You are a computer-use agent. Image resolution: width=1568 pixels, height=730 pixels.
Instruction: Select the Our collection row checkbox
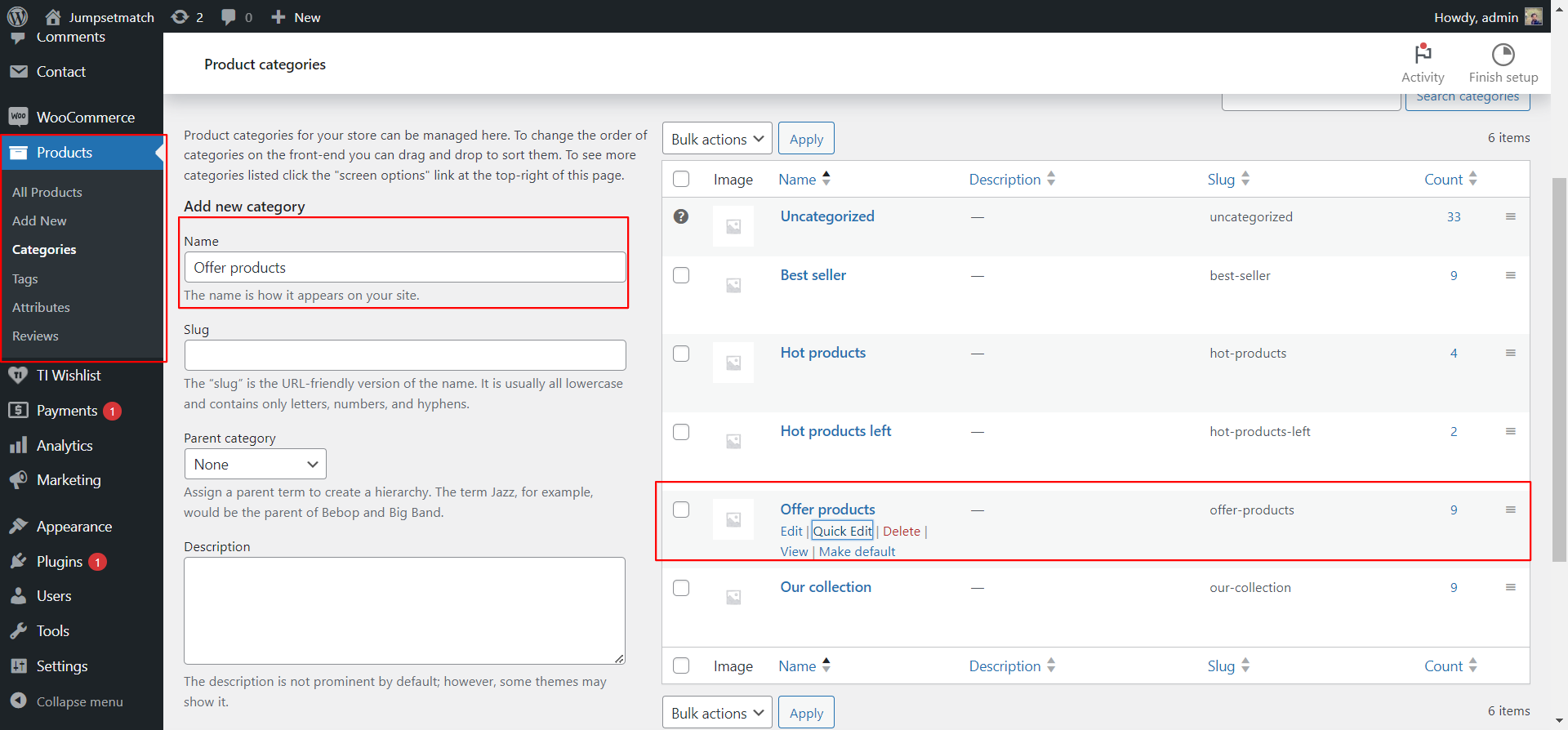[x=681, y=588]
